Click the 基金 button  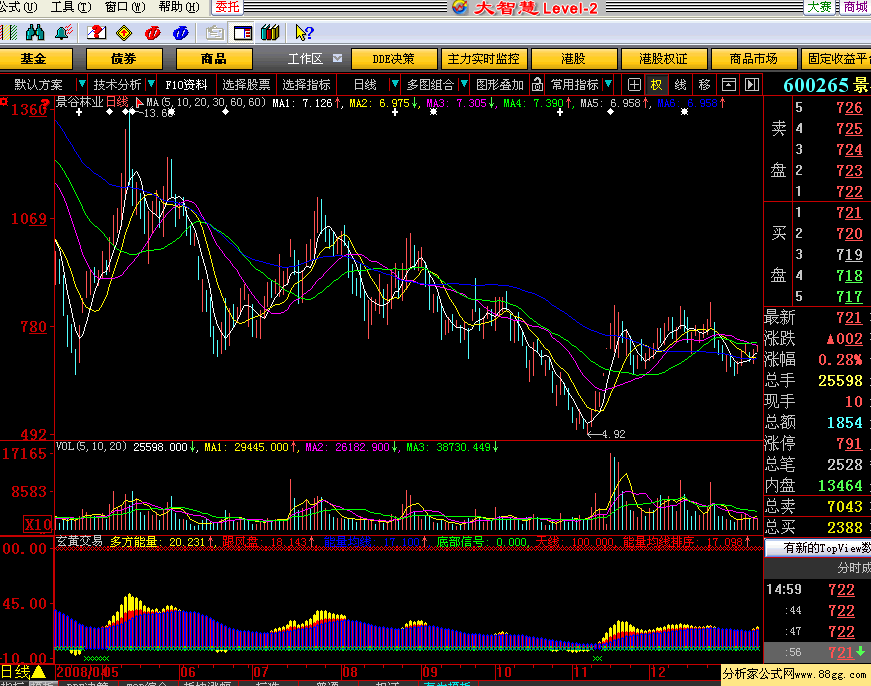[x=34, y=58]
